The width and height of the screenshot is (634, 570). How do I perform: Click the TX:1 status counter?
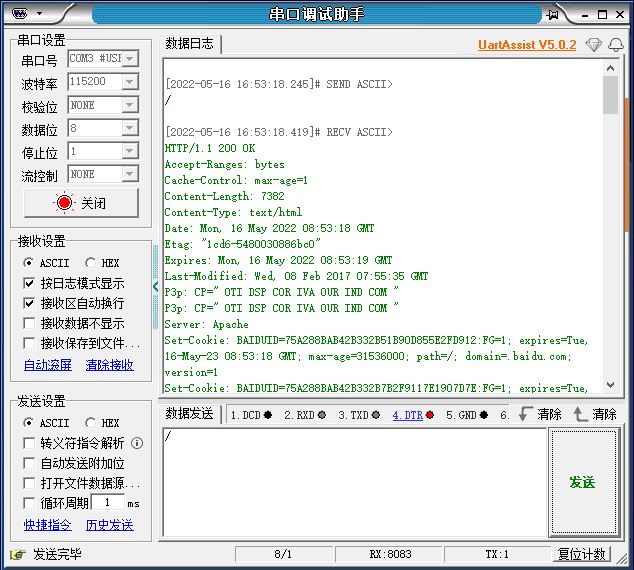(x=497, y=554)
